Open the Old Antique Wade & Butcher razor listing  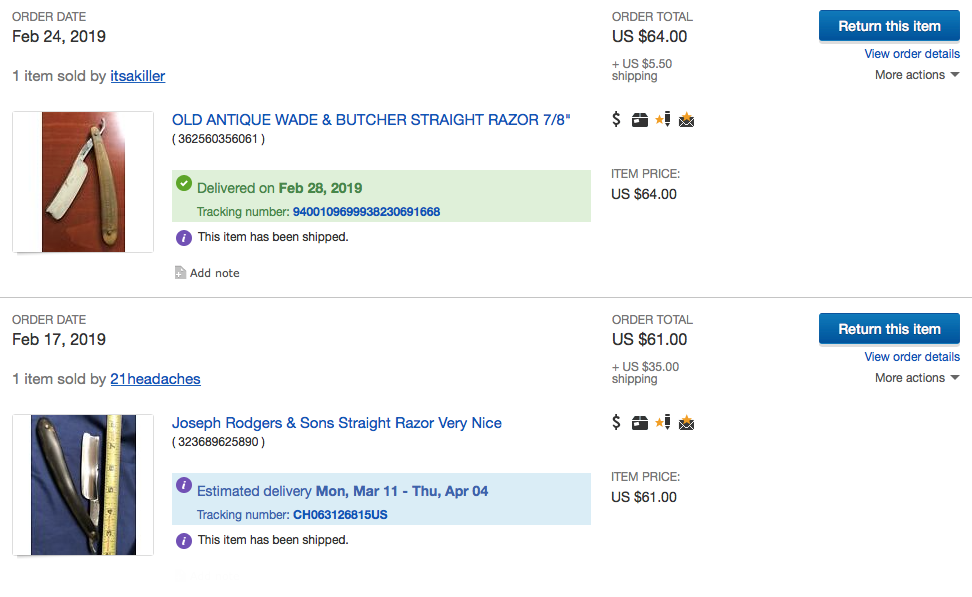[371, 120]
